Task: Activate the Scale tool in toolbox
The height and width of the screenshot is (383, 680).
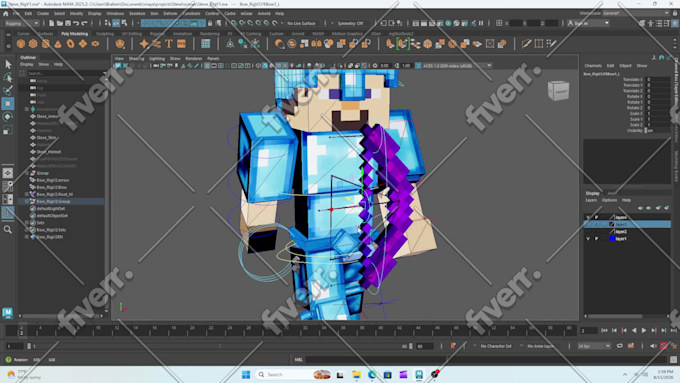Action: [8, 130]
